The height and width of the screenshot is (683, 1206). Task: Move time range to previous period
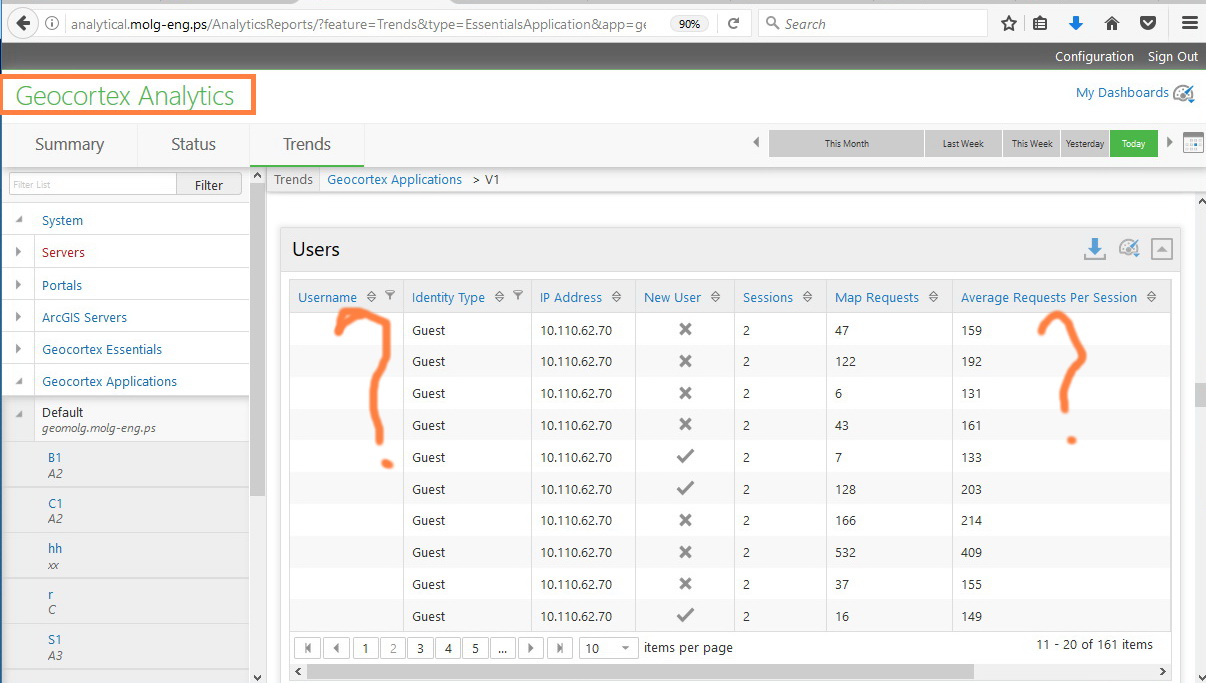pyautogui.click(x=756, y=143)
